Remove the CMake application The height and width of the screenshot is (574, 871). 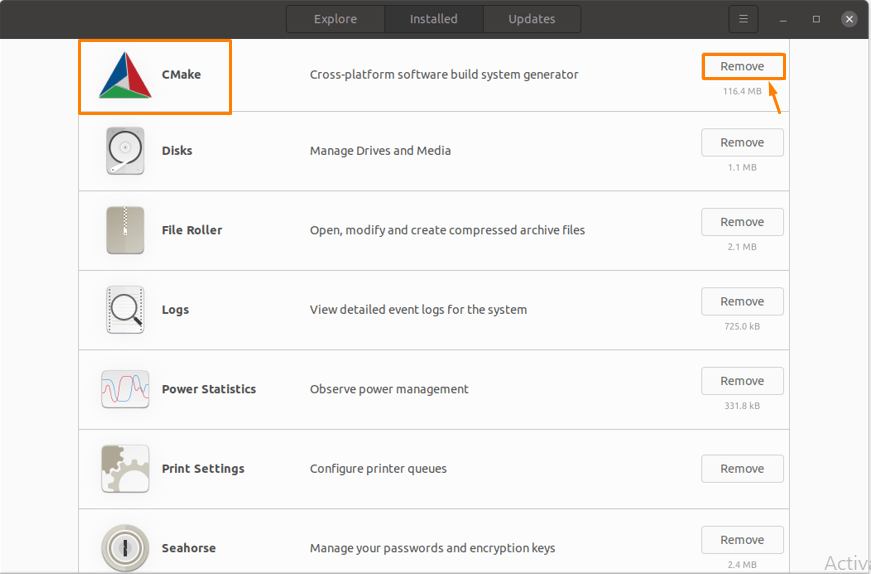click(x=743, y=66)
